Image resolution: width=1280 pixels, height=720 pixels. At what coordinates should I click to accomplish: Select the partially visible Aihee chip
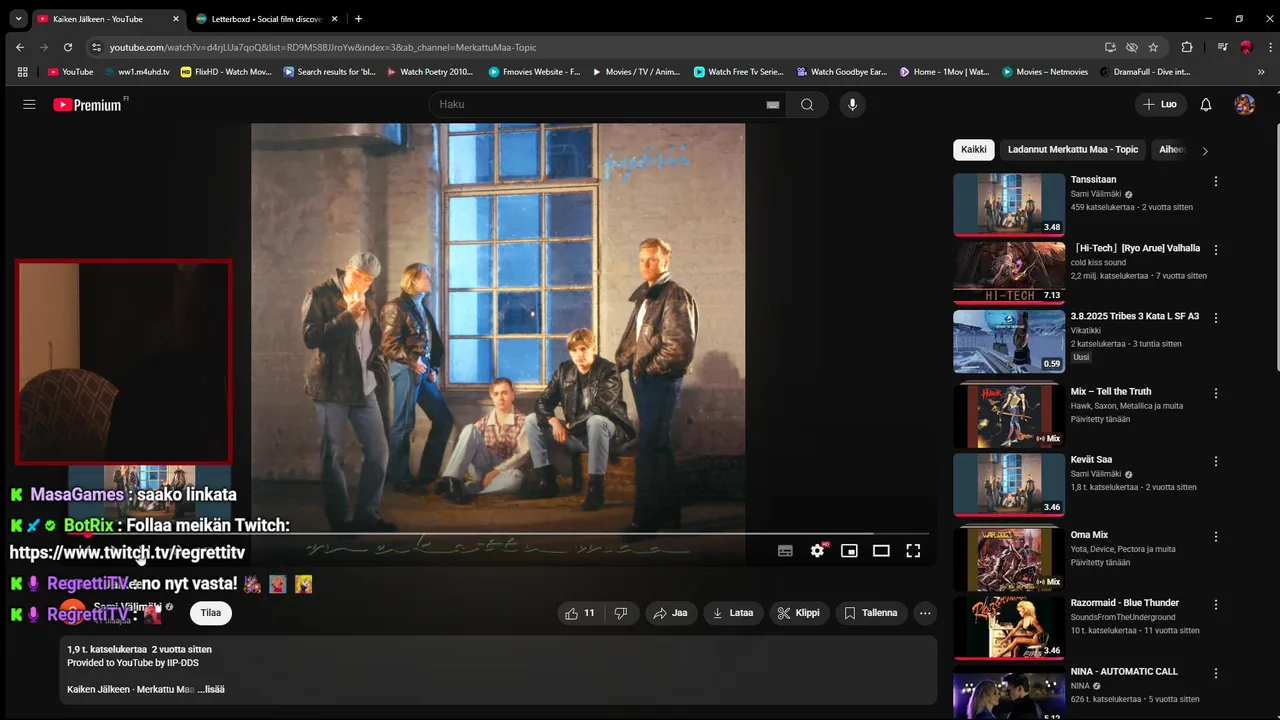(x=1171, y=150)
